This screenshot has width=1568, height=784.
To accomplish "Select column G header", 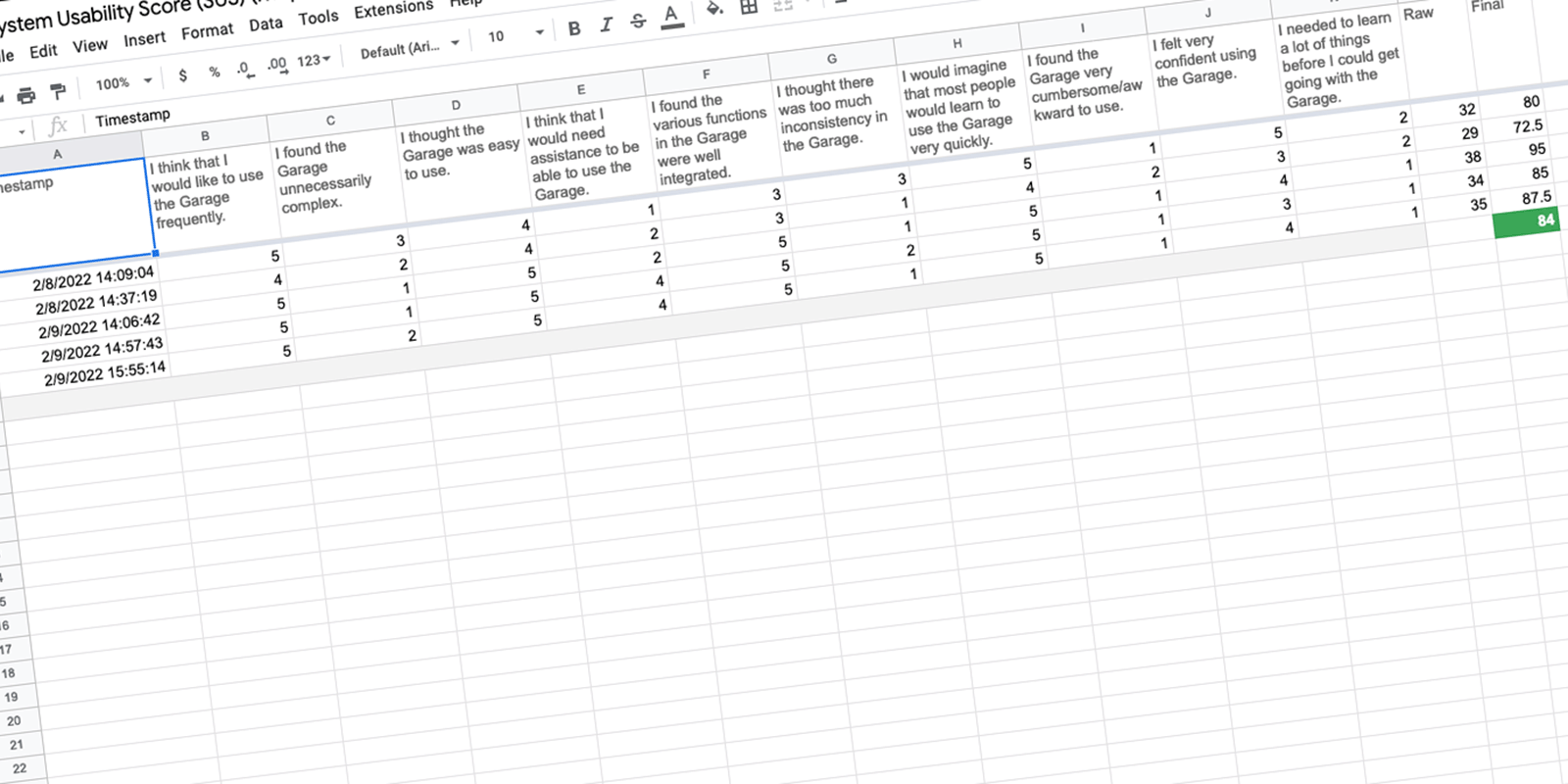I will pos(832,59).
